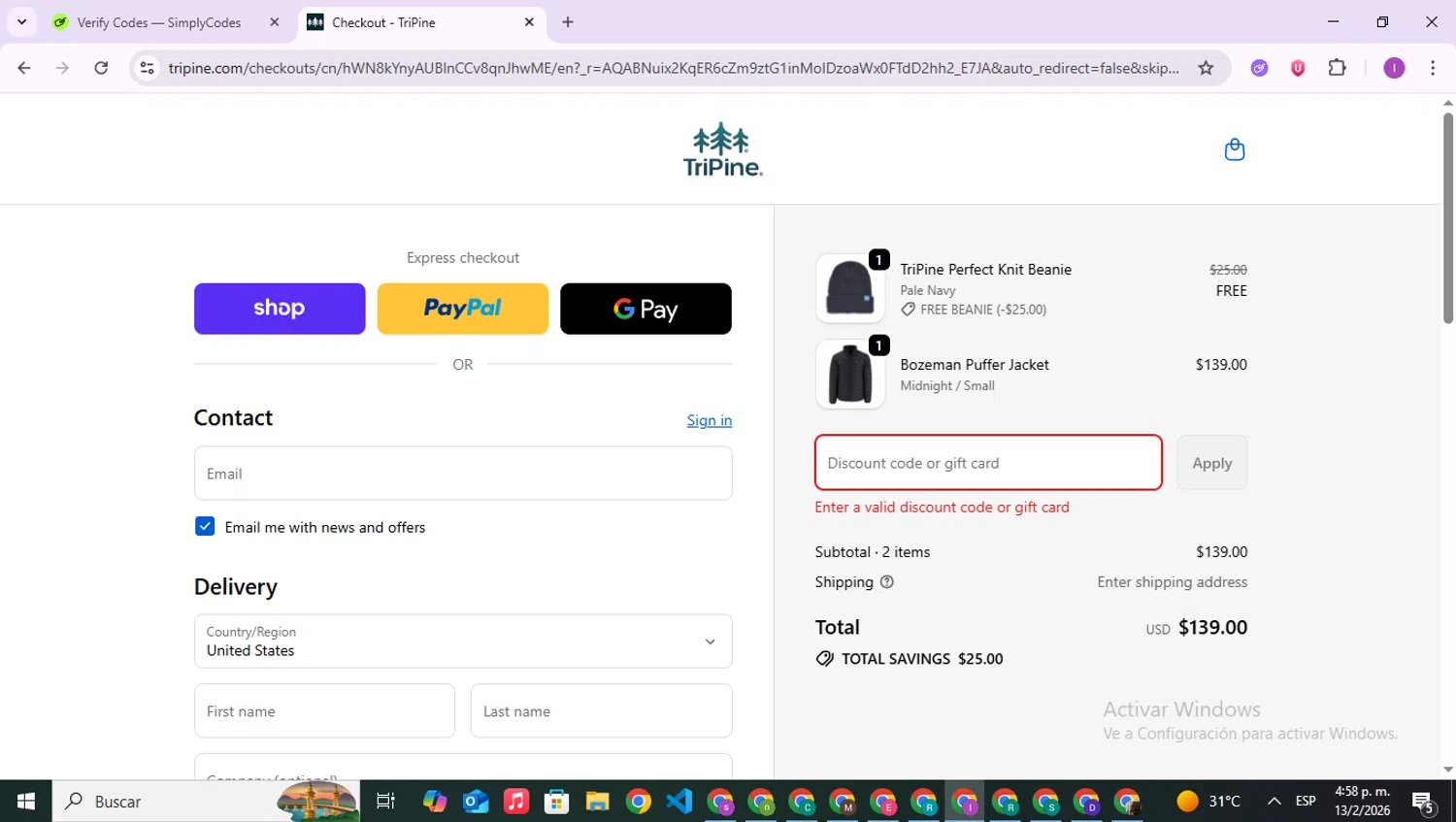
Task: Click the Discount code or gift card field
Action: pos(988,463)
